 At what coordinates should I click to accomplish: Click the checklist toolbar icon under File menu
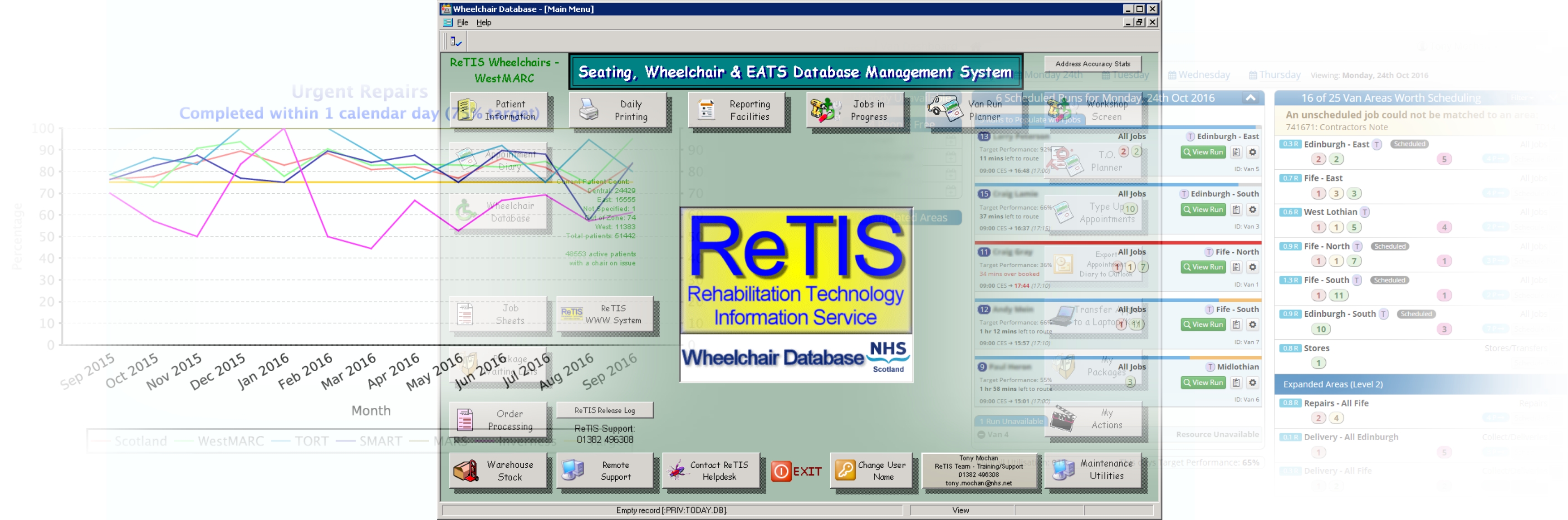tap(456, 41)
